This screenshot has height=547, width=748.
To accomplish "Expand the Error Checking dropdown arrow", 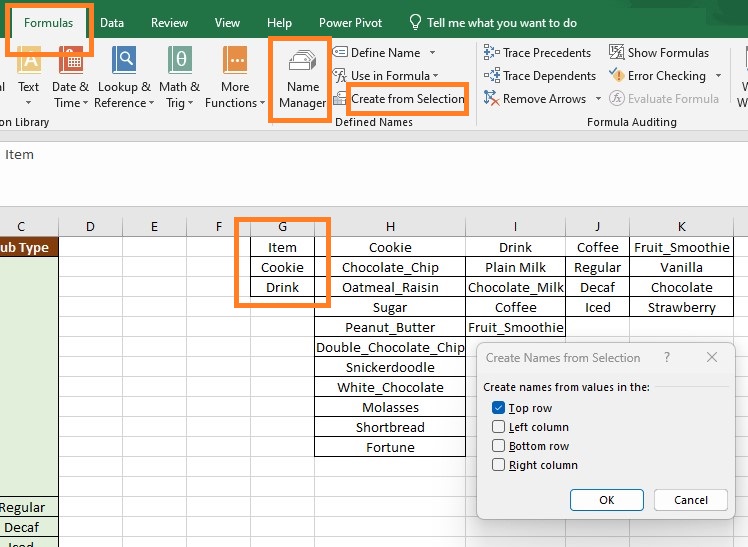I will [718, 75].
